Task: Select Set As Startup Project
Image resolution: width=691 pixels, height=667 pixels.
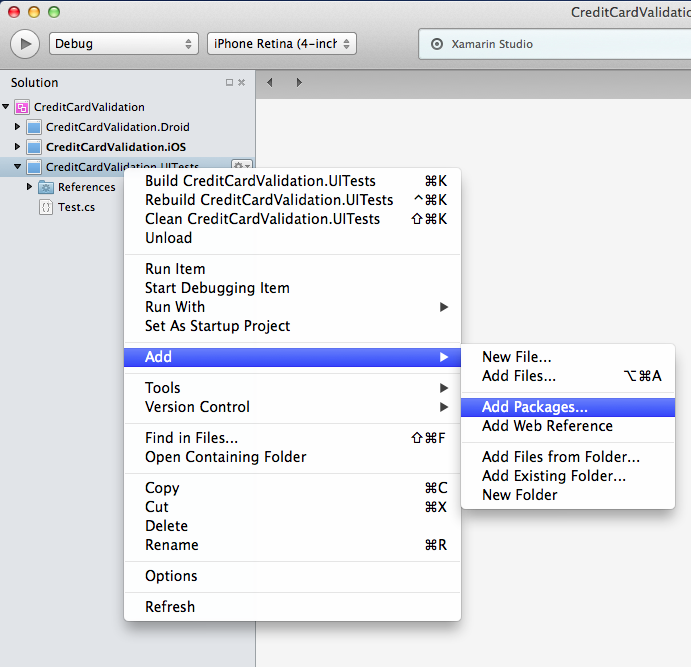Action: tap(217, 326)
